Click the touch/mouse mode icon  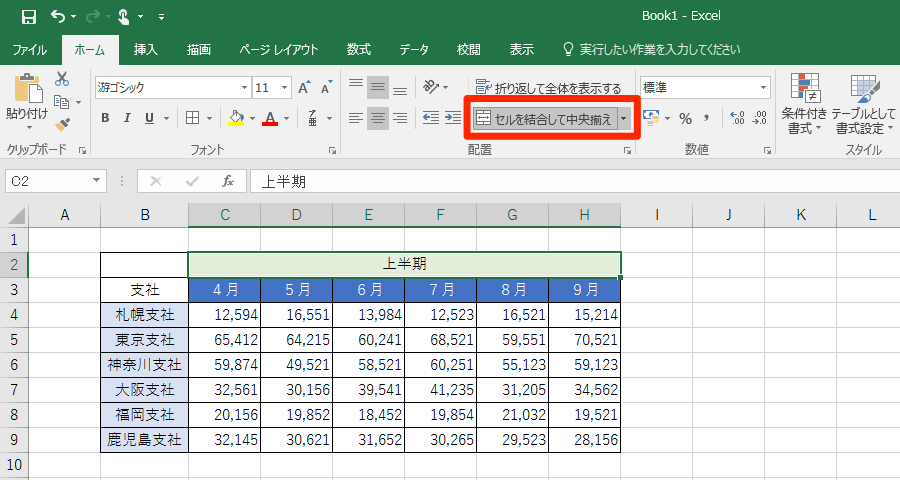123,17
